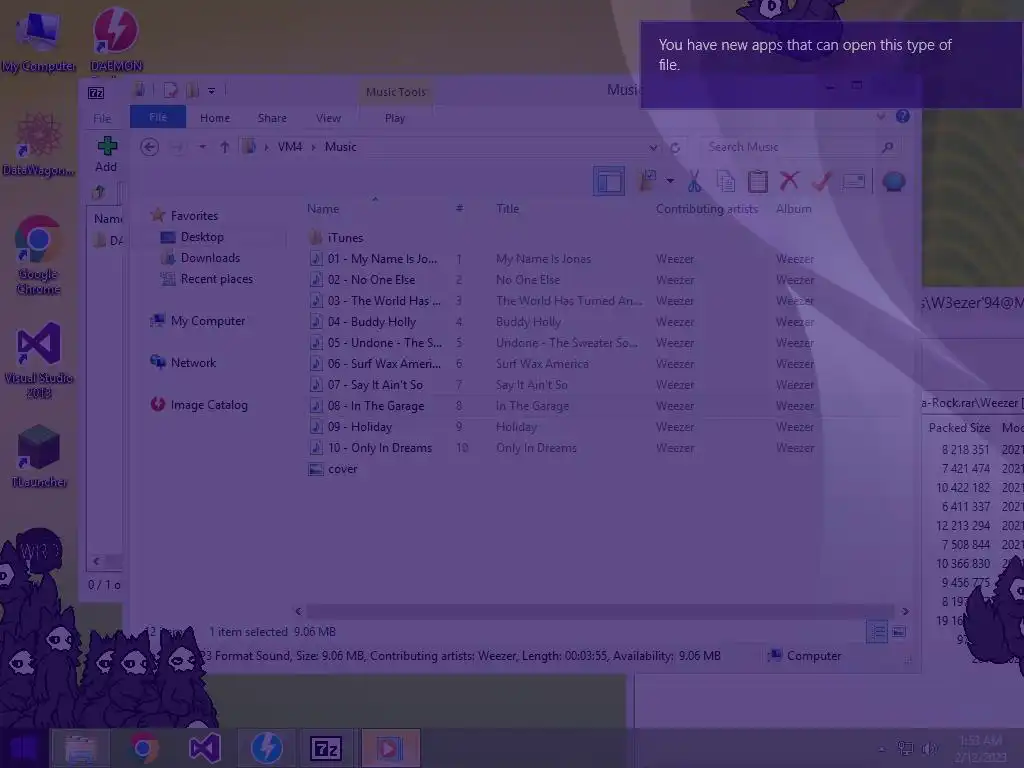Open TLauncher desktop shortcut

pyautogui.click(x=39, y=456)
